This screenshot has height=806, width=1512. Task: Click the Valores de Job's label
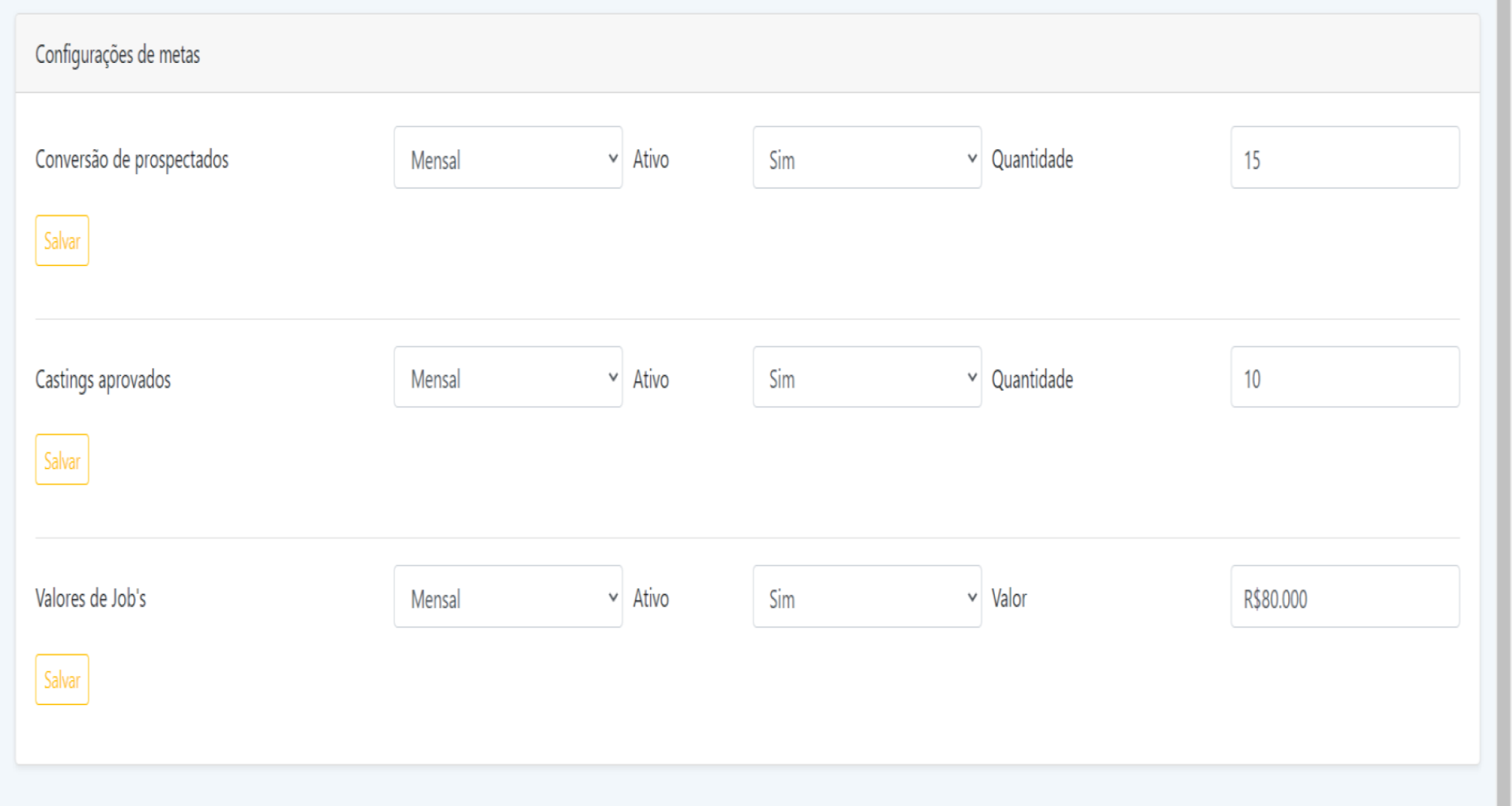pos(91,599)
